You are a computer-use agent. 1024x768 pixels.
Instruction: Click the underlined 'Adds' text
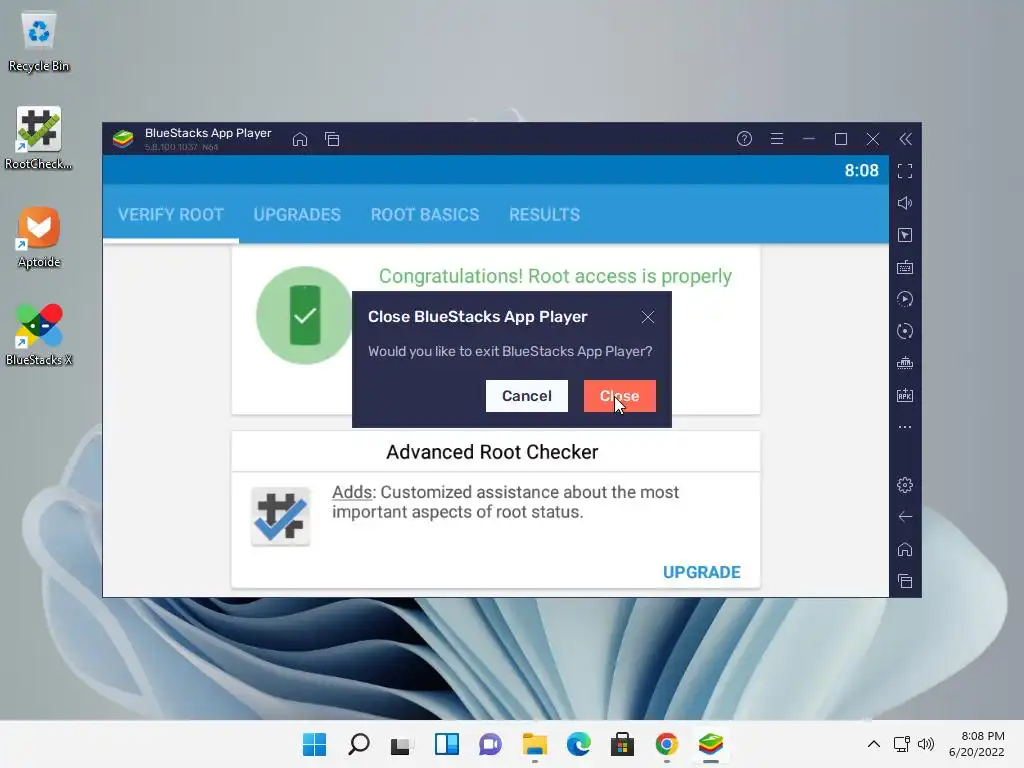click(x=352, y=492)
